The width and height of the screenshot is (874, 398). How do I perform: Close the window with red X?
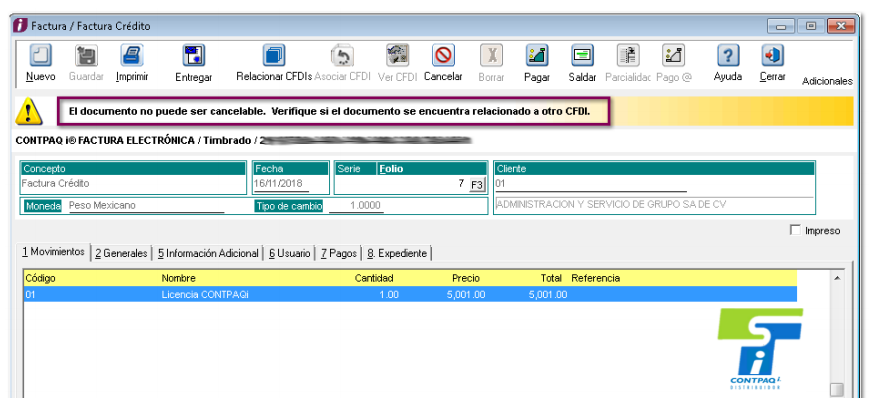(842, 26)
